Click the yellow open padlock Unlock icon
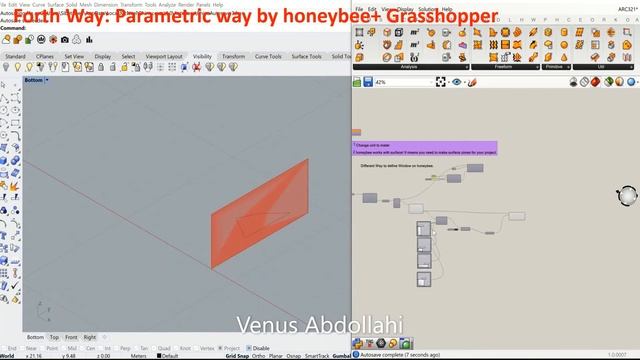Viewport: 640px width, 360px height. click(124, 67)
